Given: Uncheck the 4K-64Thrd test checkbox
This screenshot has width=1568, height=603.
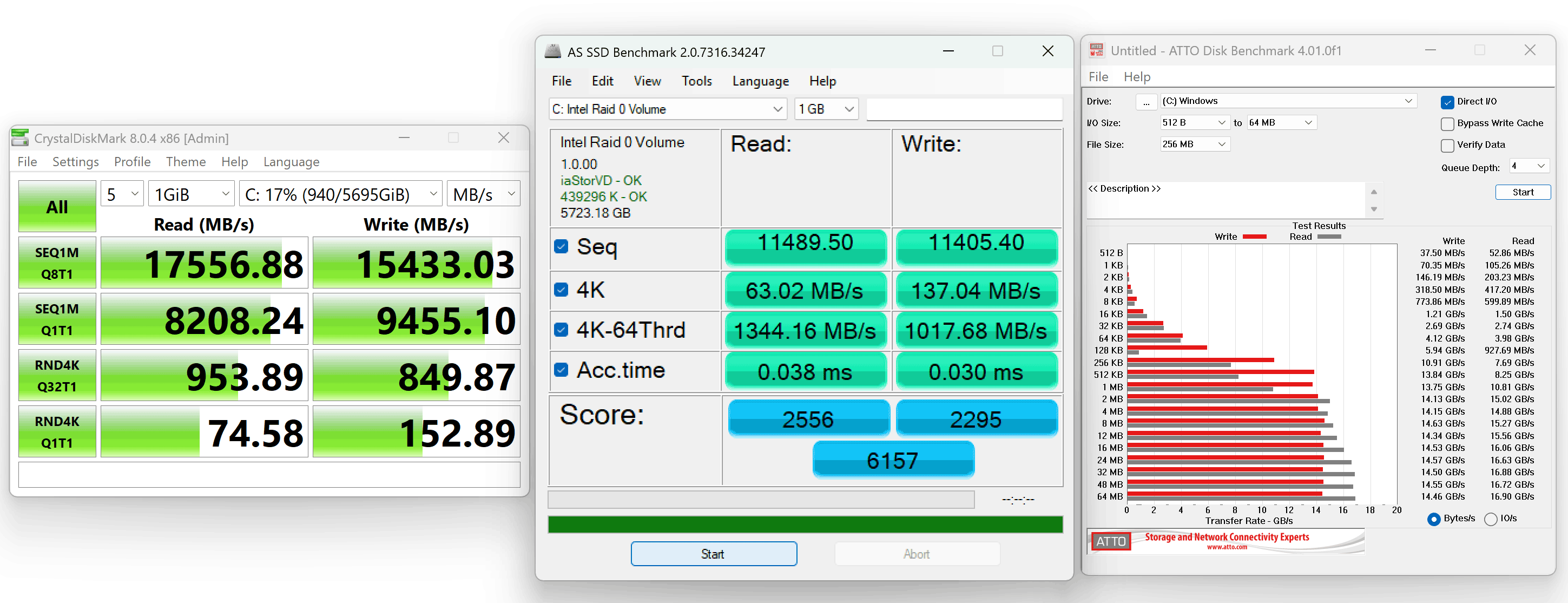Looking at the screenshot, I should pos(561,330).
